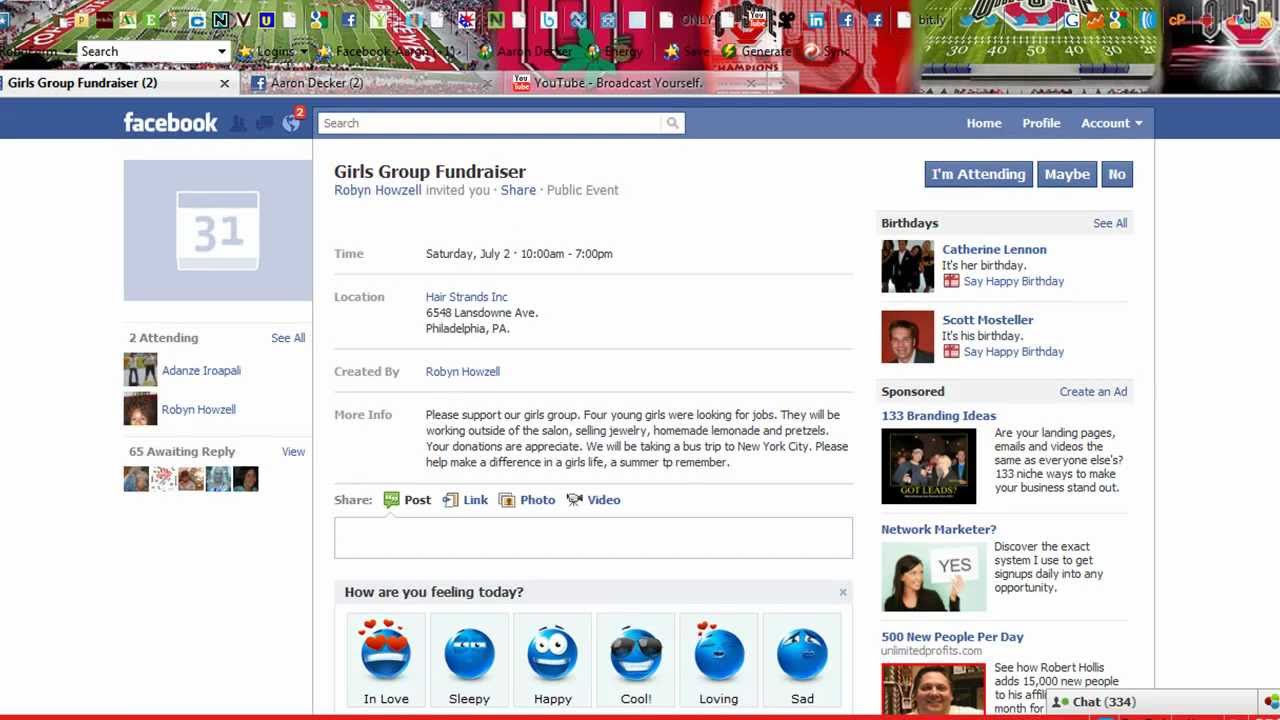The height and width of the screenshot is (720, 1280).
Task: Click I'm Attending button
Action: tap(978, 174)
